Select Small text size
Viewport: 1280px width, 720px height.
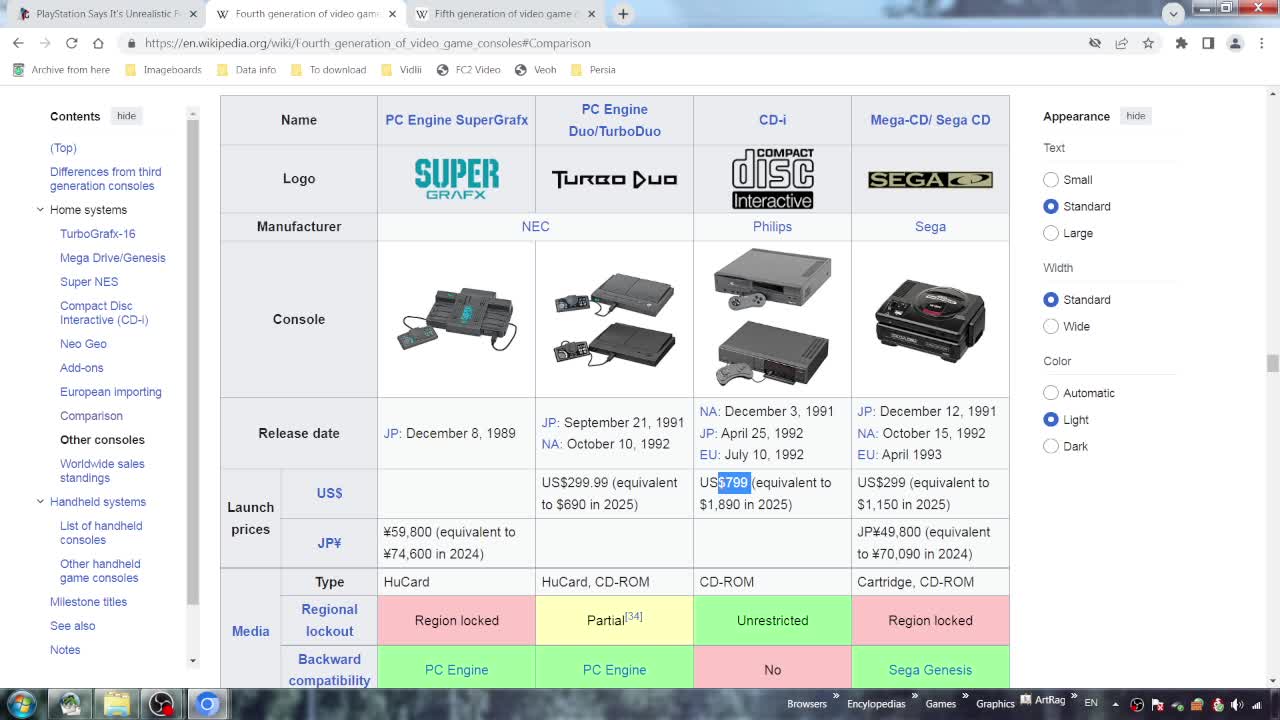pos(1051,180)
